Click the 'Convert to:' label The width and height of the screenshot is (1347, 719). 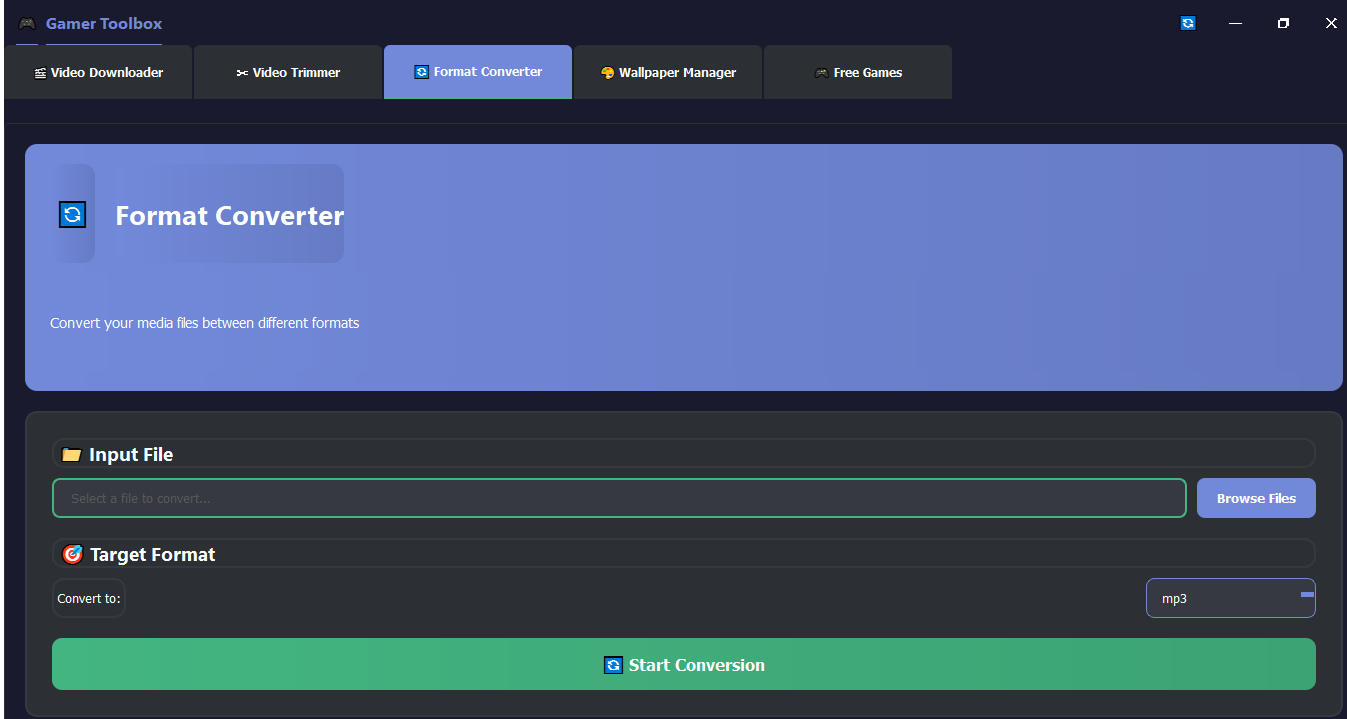coord(89,598)
